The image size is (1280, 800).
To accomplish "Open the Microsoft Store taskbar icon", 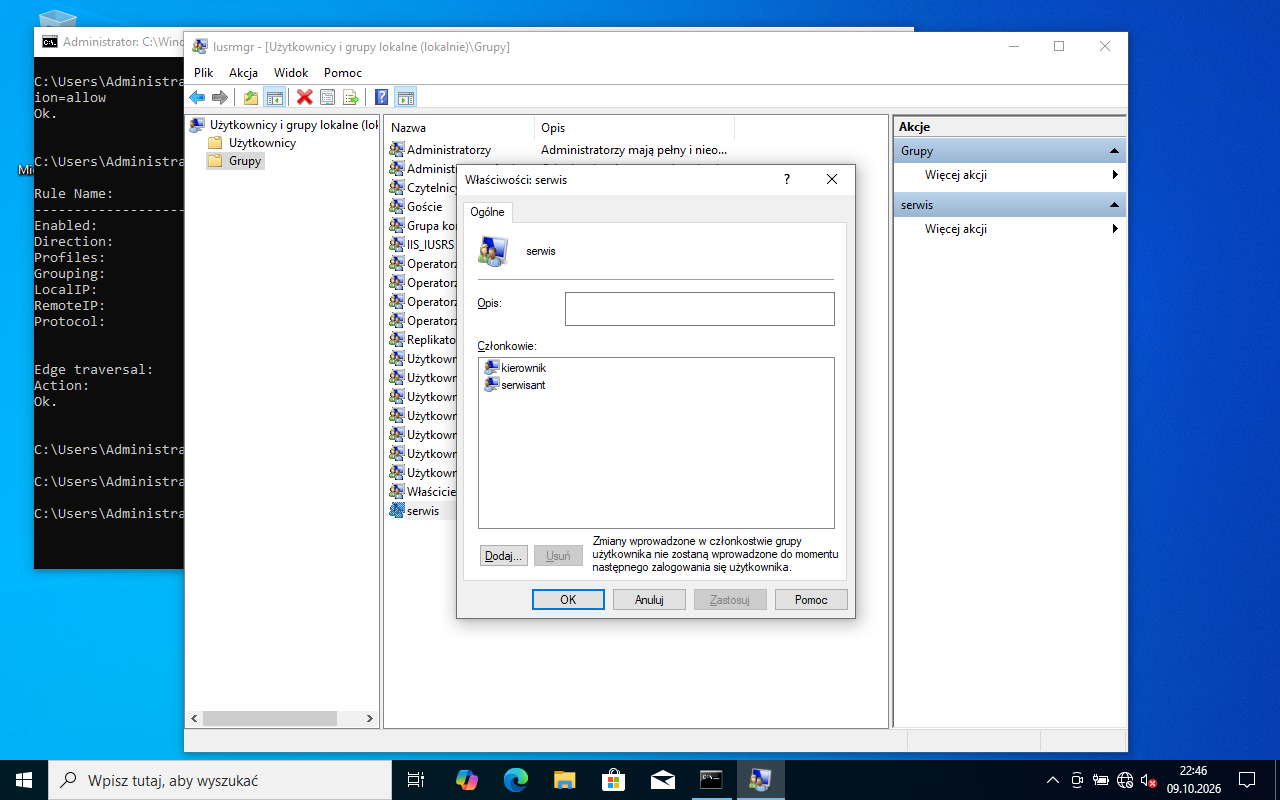I will click(x=614, y=780).
